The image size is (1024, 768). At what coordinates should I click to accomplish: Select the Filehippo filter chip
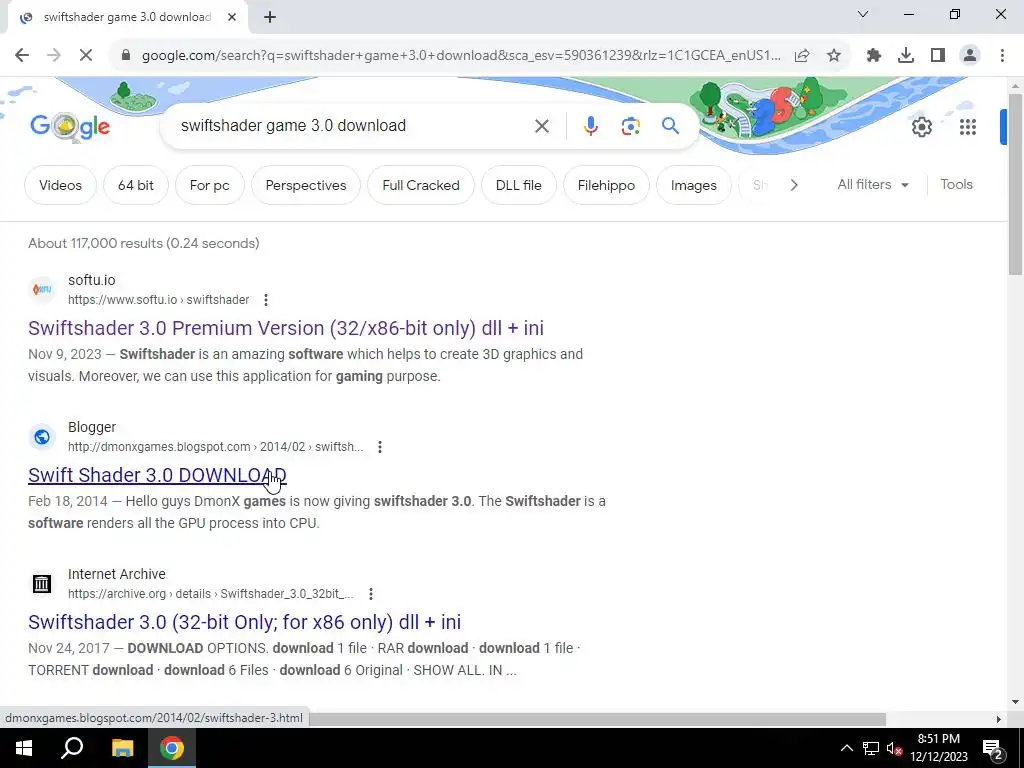(x=606, y=185)
